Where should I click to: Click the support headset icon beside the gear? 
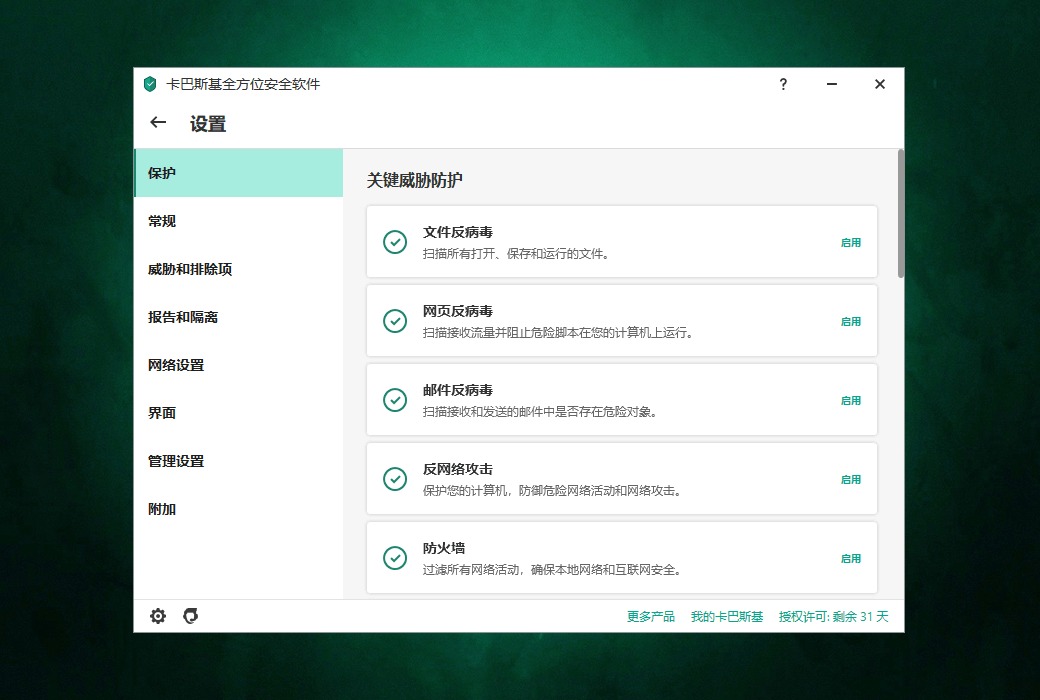click(190, 616)
